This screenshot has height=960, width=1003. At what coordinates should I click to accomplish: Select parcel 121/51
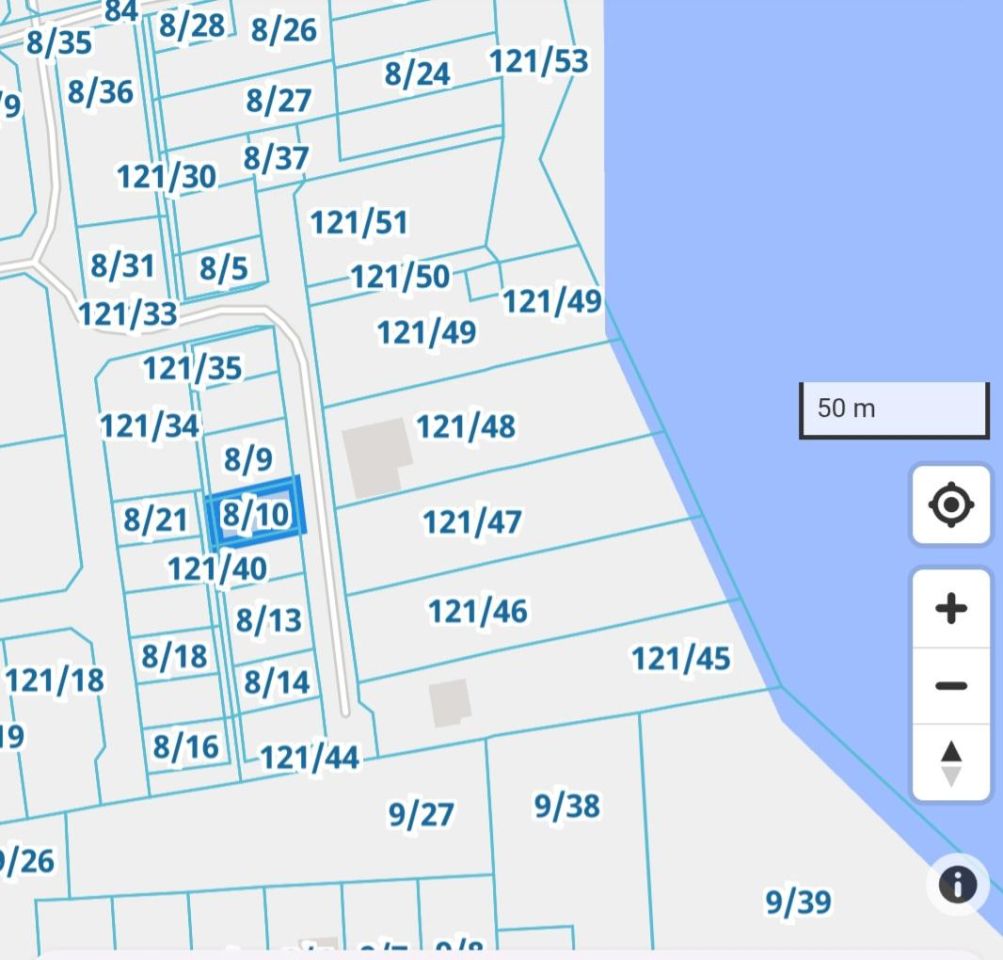click(359, 223)
